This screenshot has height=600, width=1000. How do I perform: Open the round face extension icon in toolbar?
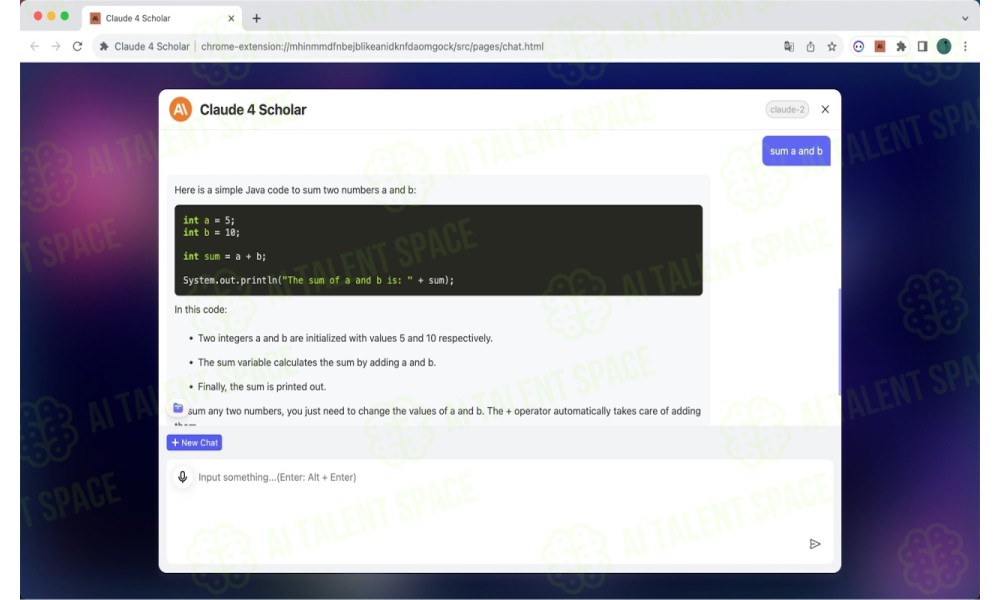coord(858,47)
